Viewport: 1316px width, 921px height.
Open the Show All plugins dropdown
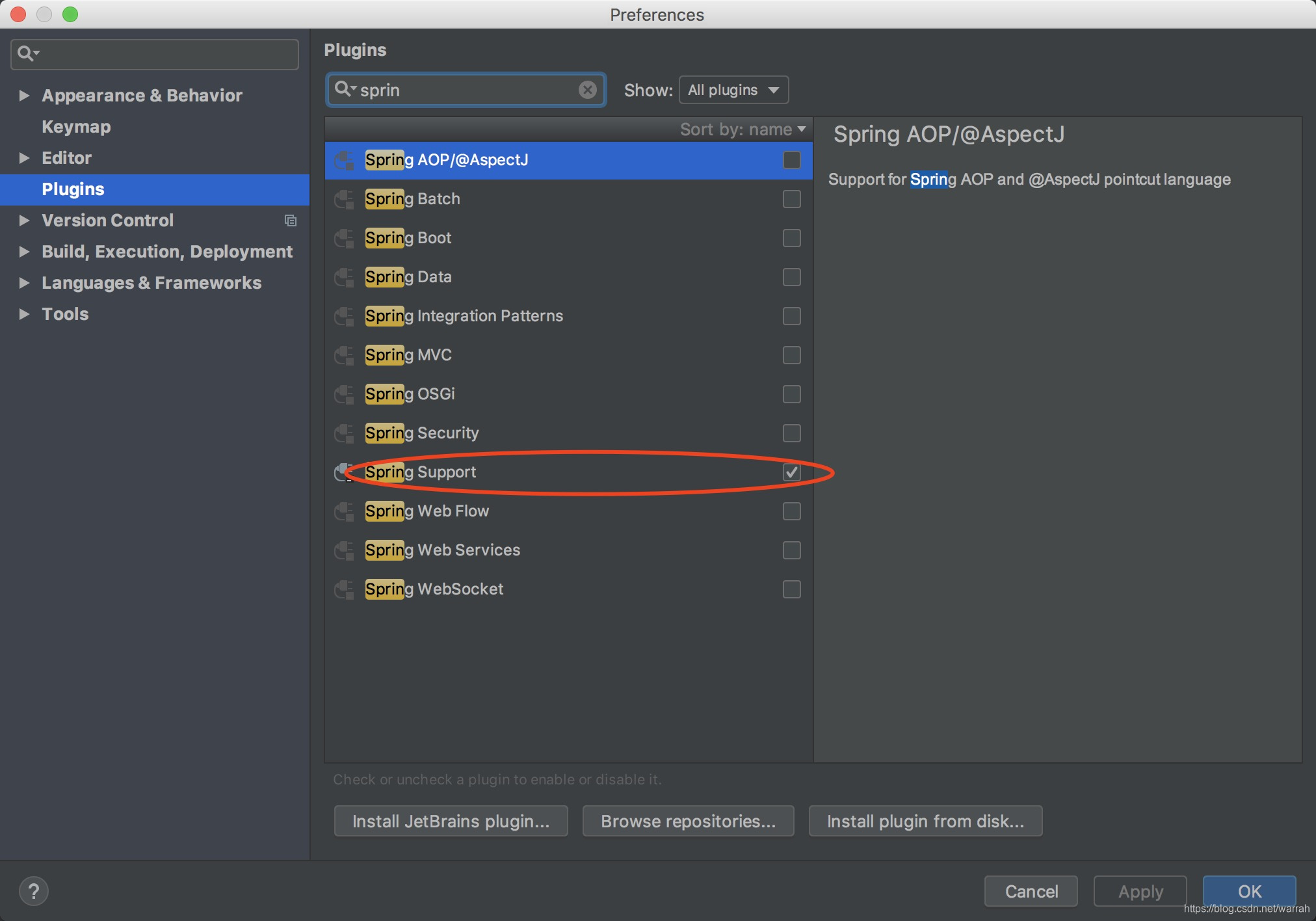(x=733, y=90)
